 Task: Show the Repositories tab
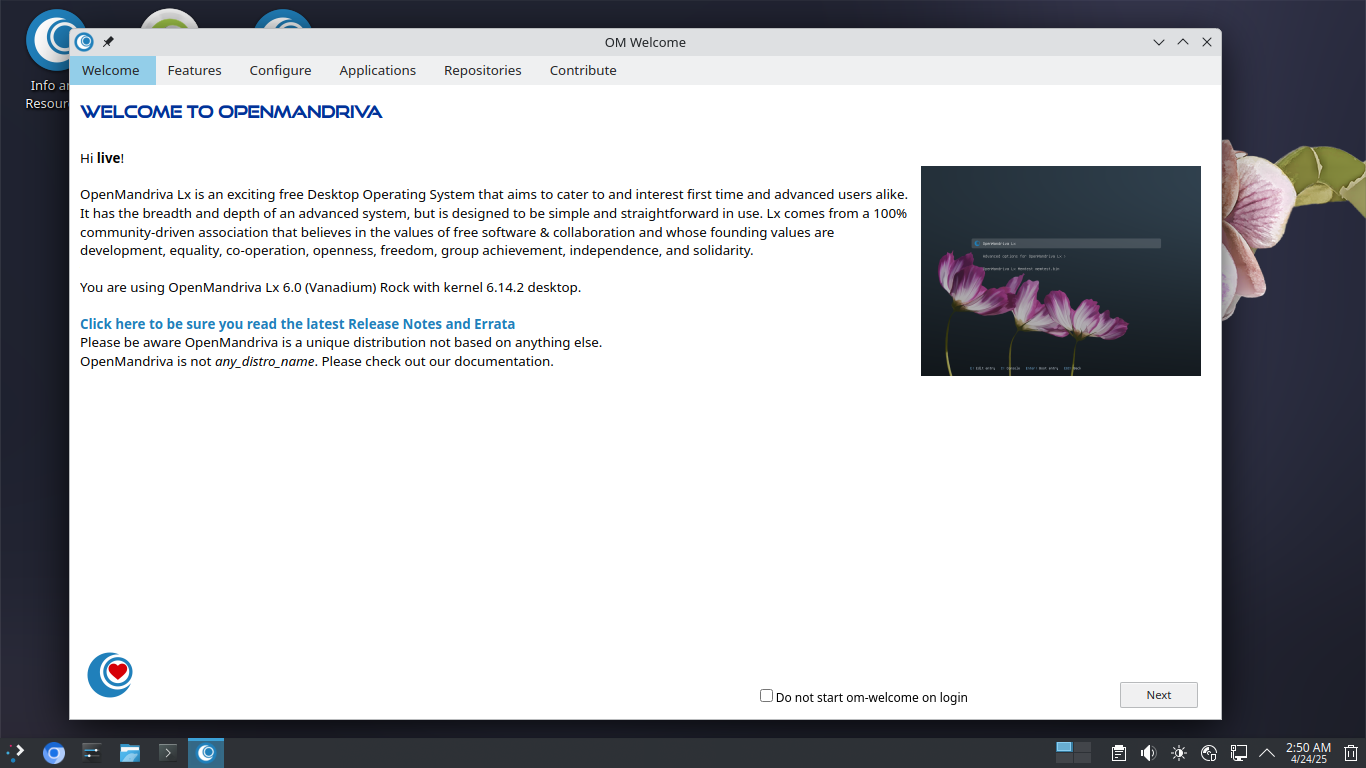[483, 70]
